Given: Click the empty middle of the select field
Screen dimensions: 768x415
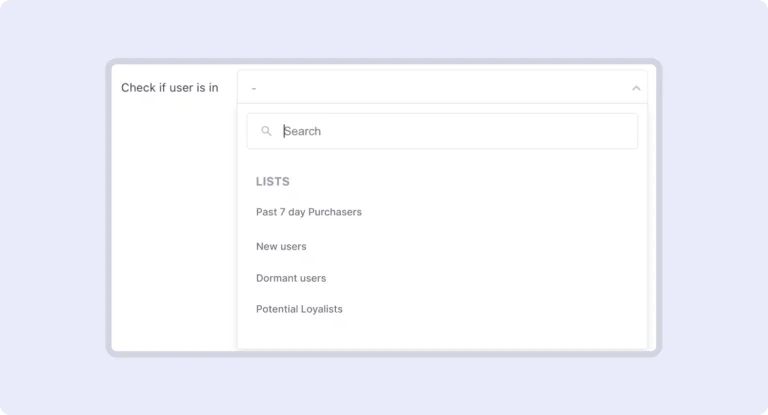Looking at the screenshot, I should (x=442, y=88).
